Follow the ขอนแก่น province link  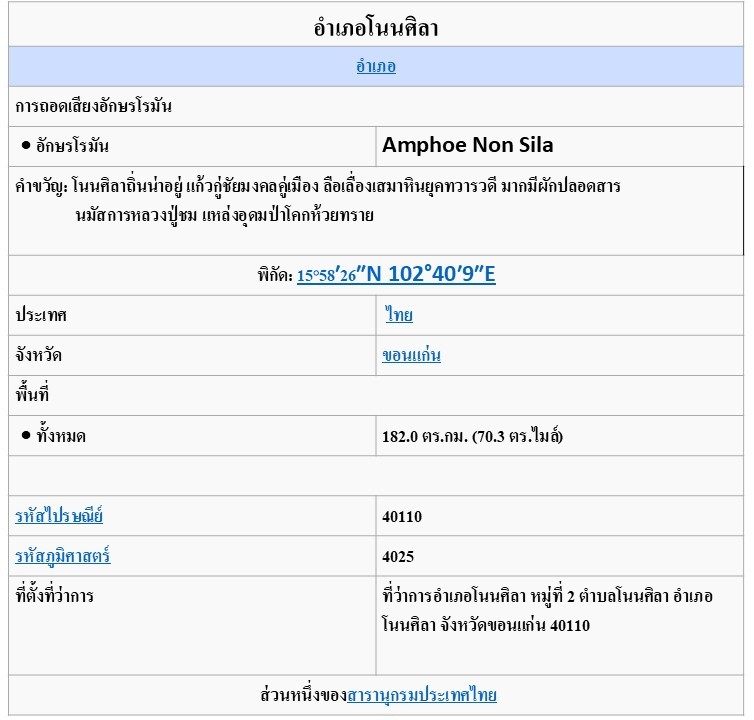tap(411, 355)
